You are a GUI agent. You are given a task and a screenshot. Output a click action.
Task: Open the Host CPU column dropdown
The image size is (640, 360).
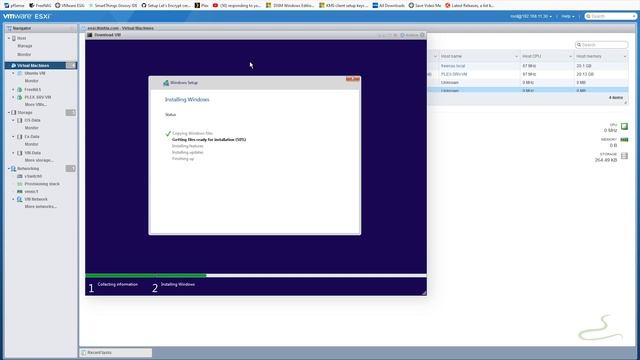(570, 56)
